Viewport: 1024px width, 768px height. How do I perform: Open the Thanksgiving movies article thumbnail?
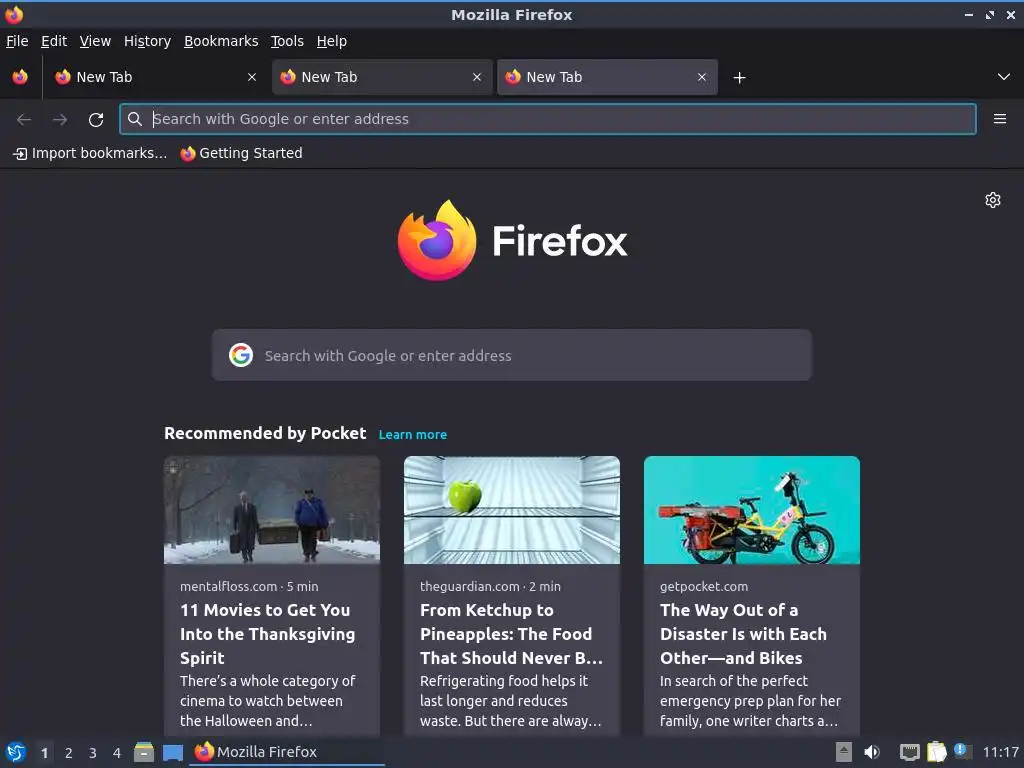(x=272, y=510)
